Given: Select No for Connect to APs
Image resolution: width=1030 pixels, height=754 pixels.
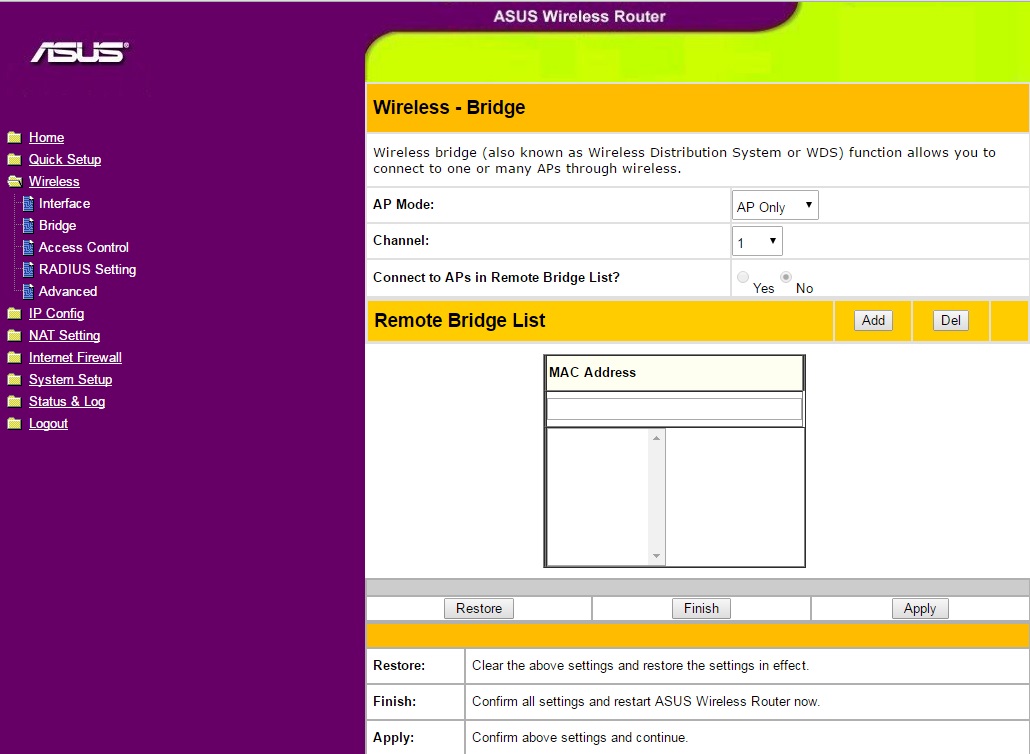Looking at the screenshot, I should [786, 277].
